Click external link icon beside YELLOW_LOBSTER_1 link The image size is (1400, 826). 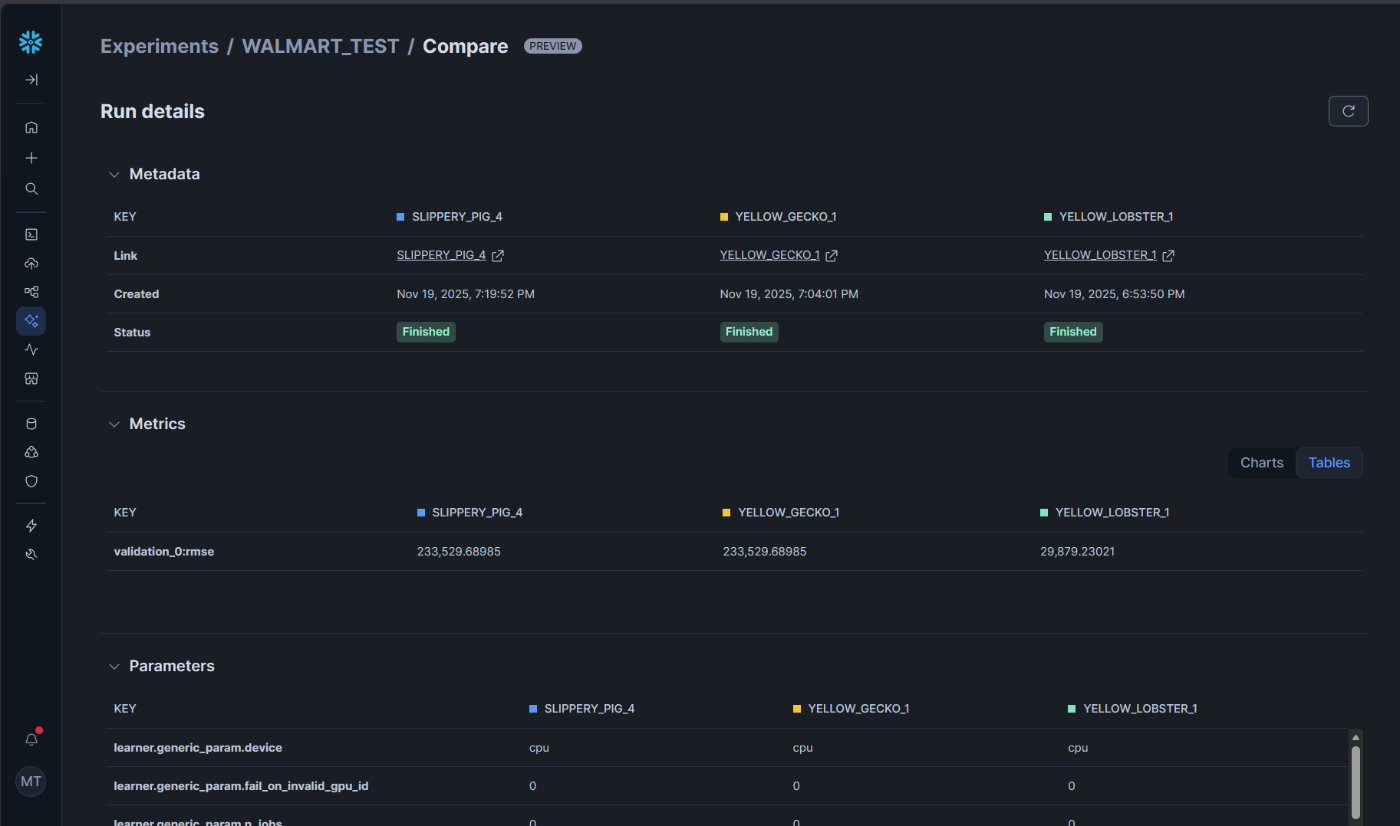[1168, 256]
